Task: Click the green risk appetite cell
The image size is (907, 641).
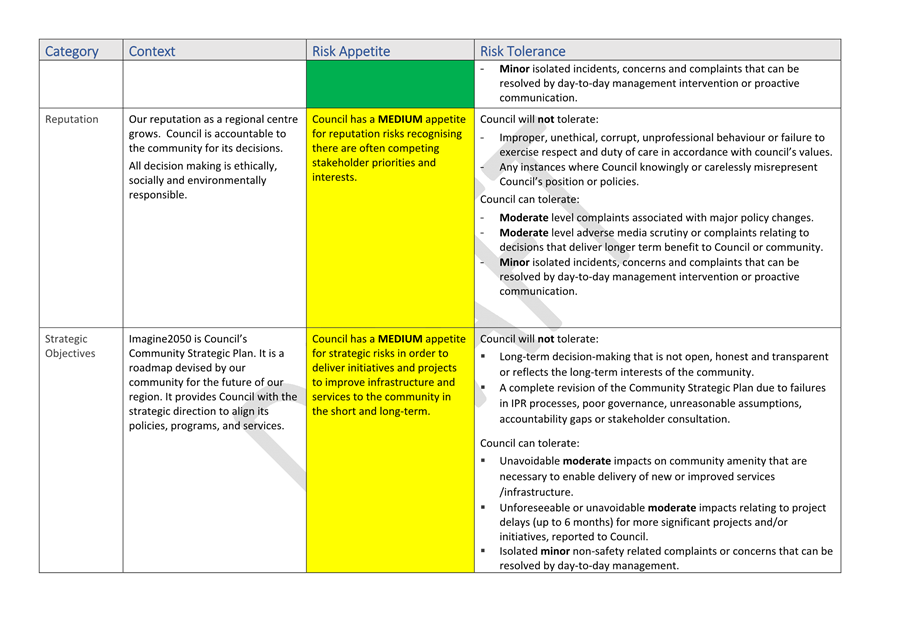Action: coord(390,84)
